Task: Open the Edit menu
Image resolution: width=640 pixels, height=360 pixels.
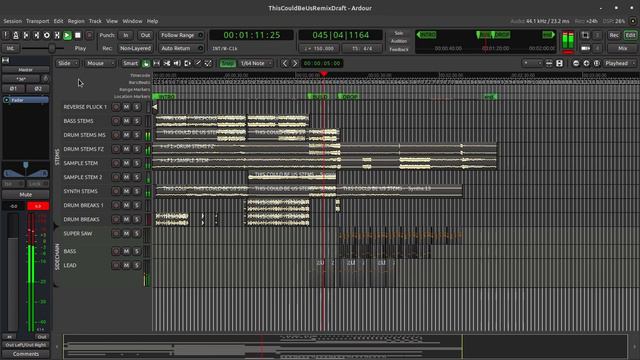Action: pyautogui.click(x=58, y=21)
